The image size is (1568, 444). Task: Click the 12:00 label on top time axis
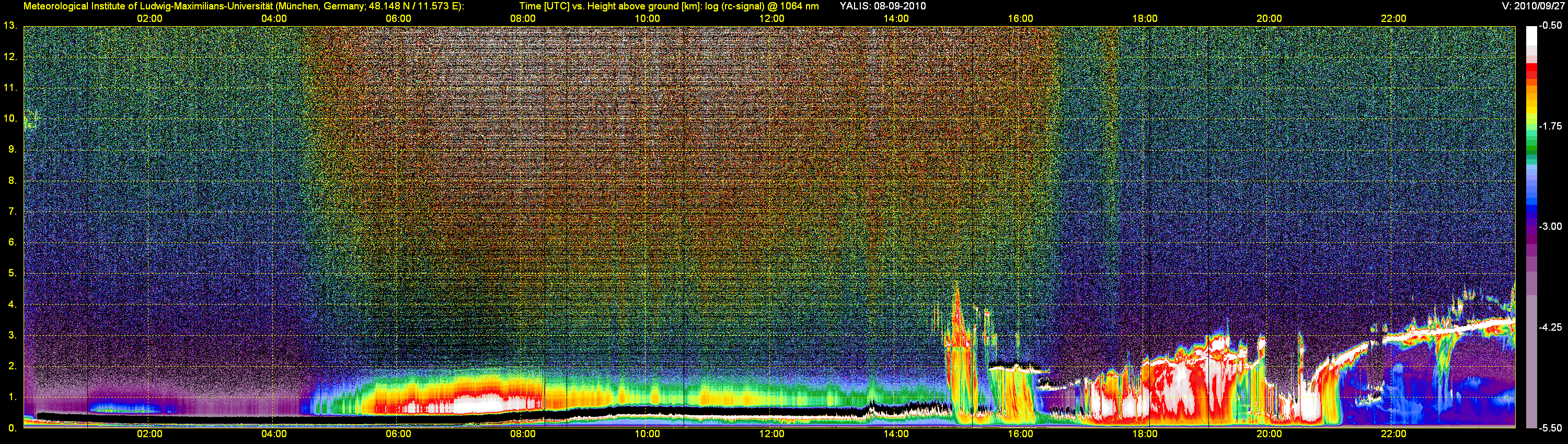click(x=771, y=19)
